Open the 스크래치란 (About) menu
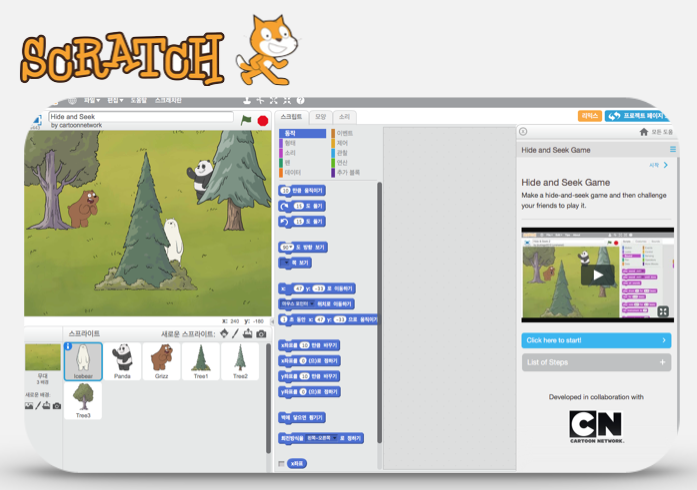Image resolution: width=697 pixels, height=490 pixels. point(168,100)
